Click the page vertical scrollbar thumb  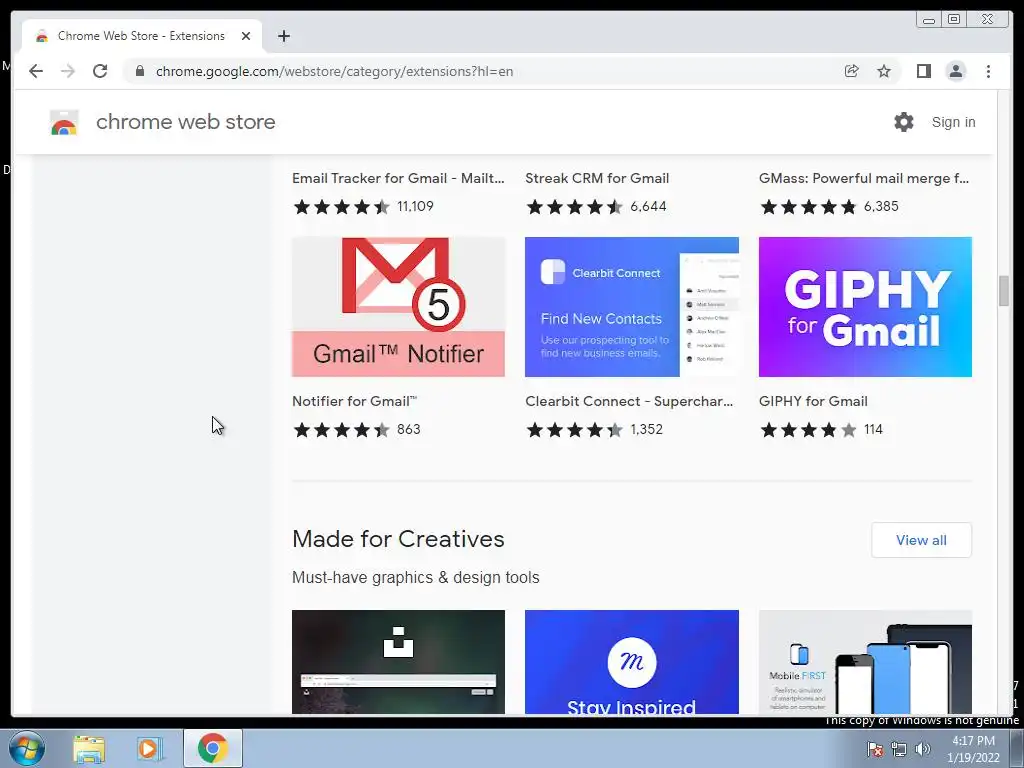pos(1004,291)
